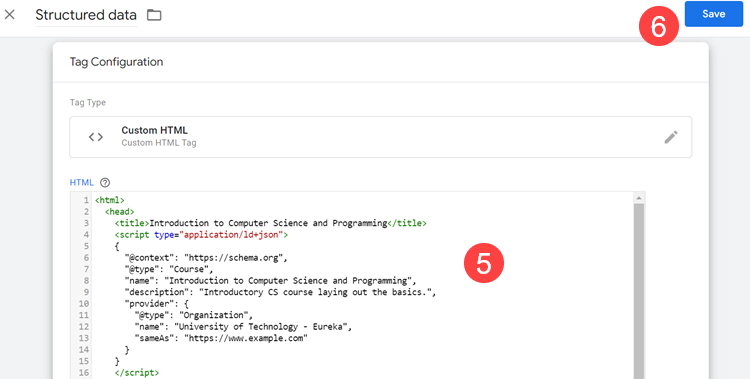Screen dimensions: 750x379
Task: Close the tag editor with X icon
Action: [x=10, y=14]
